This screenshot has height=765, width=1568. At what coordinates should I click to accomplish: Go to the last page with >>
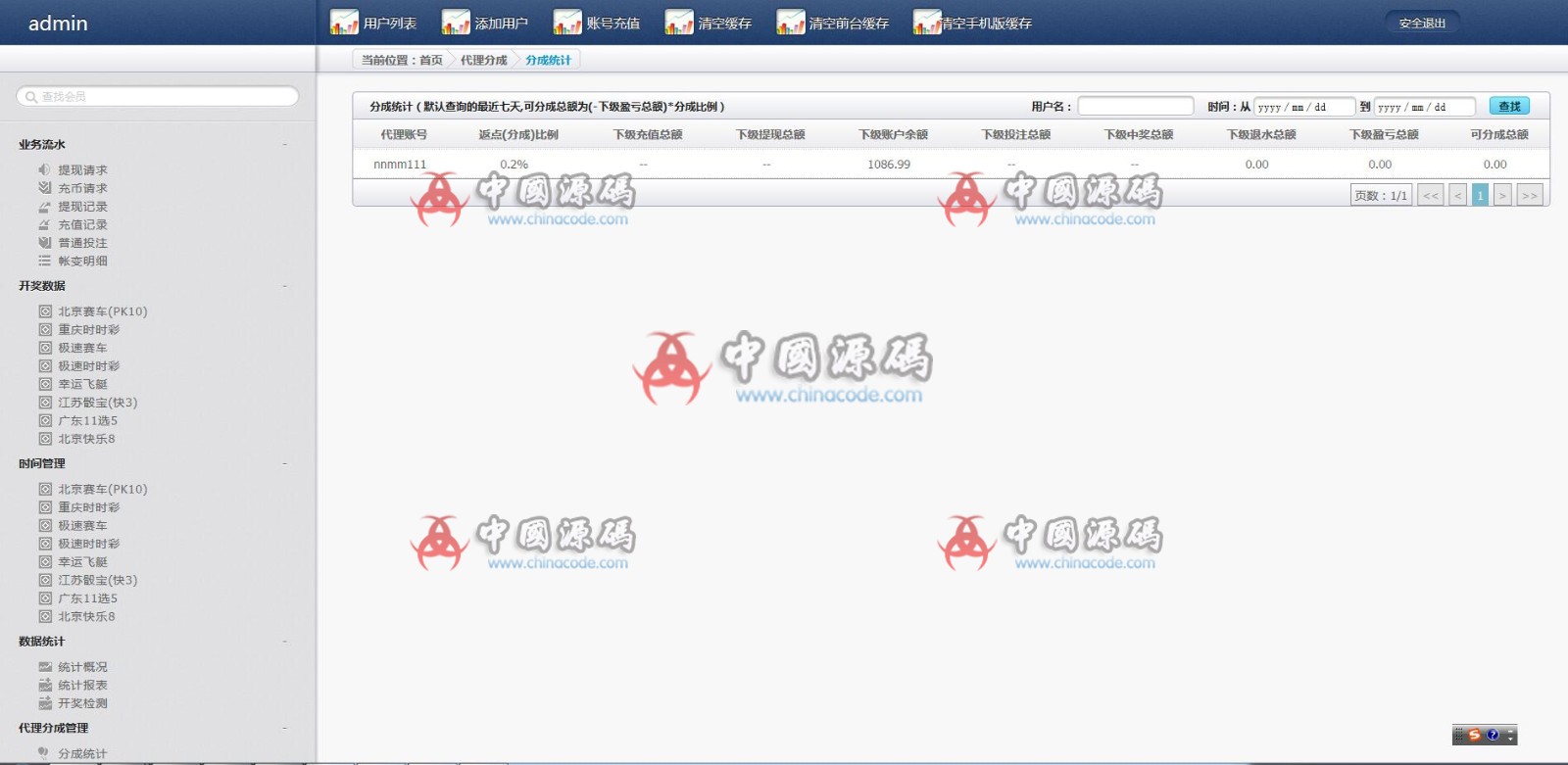pyautogui.click(x=1530, y=195)
